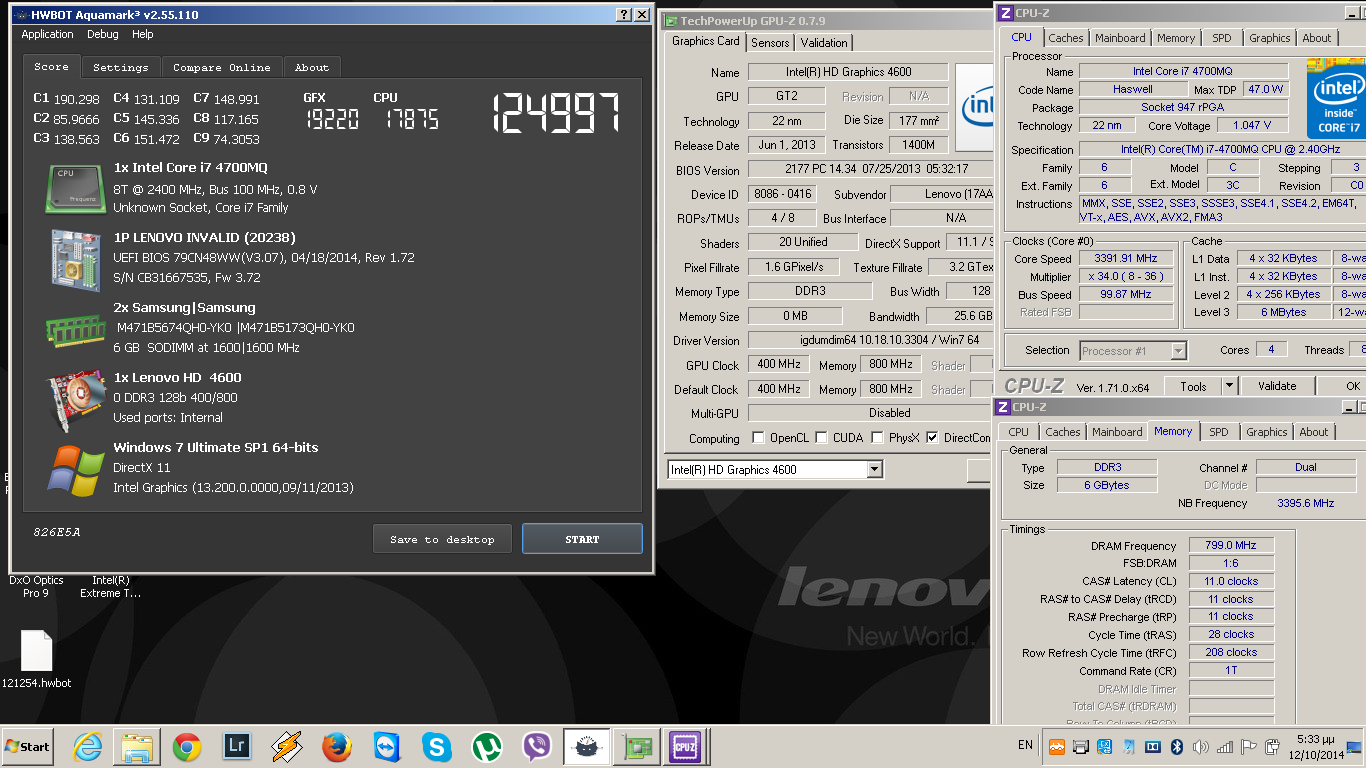Click the Samsung memory module icon
The height and width of the screenshot is (768, 1366).
(x=76, y=329)
